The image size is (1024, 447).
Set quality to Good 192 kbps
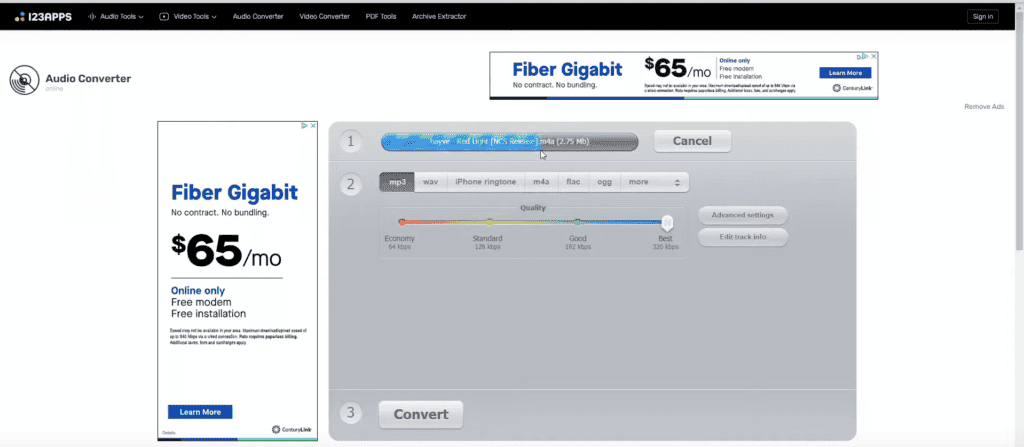[x=577, y=222]
